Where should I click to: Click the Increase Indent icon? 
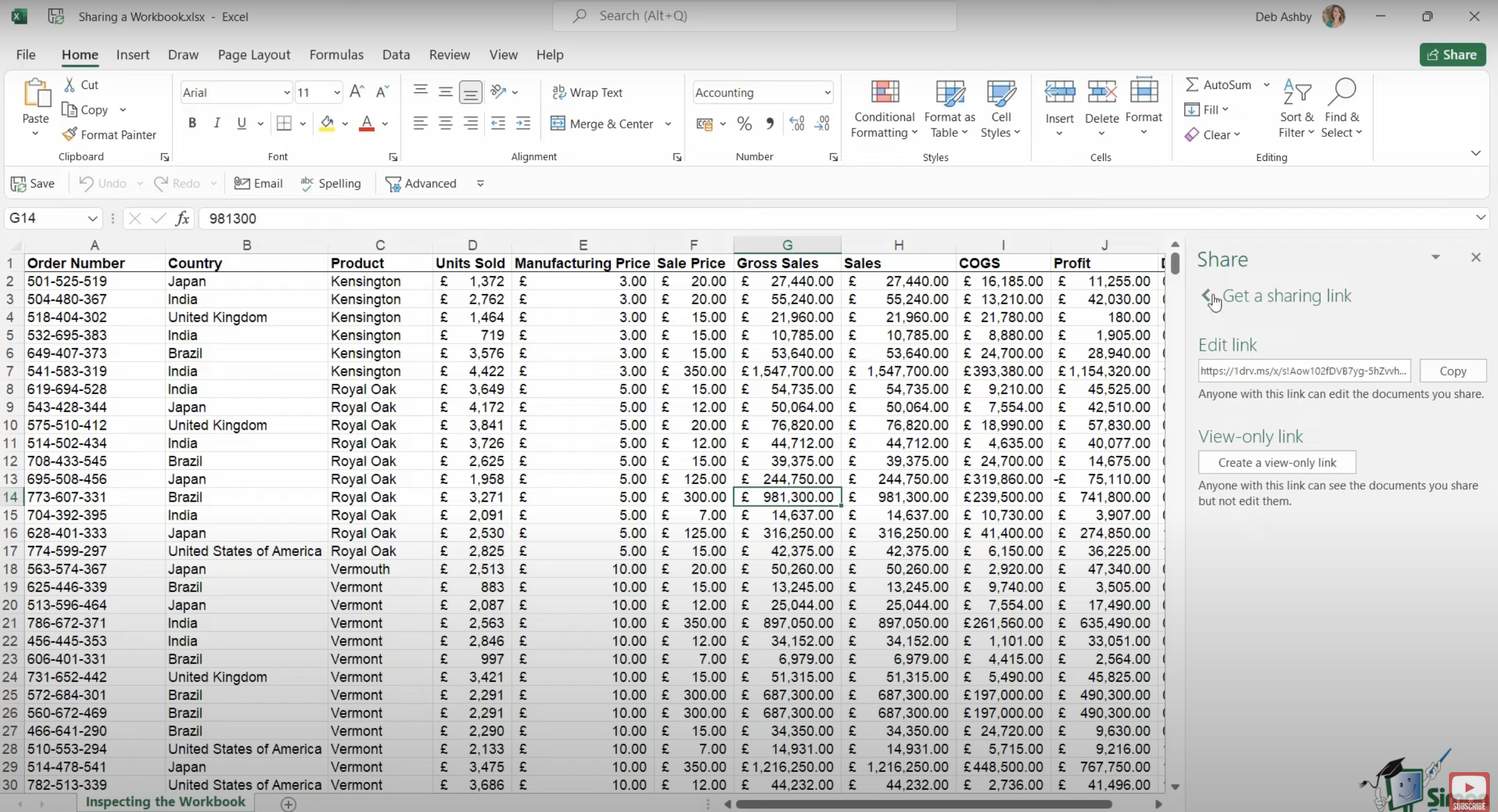[x=523, y=123]
